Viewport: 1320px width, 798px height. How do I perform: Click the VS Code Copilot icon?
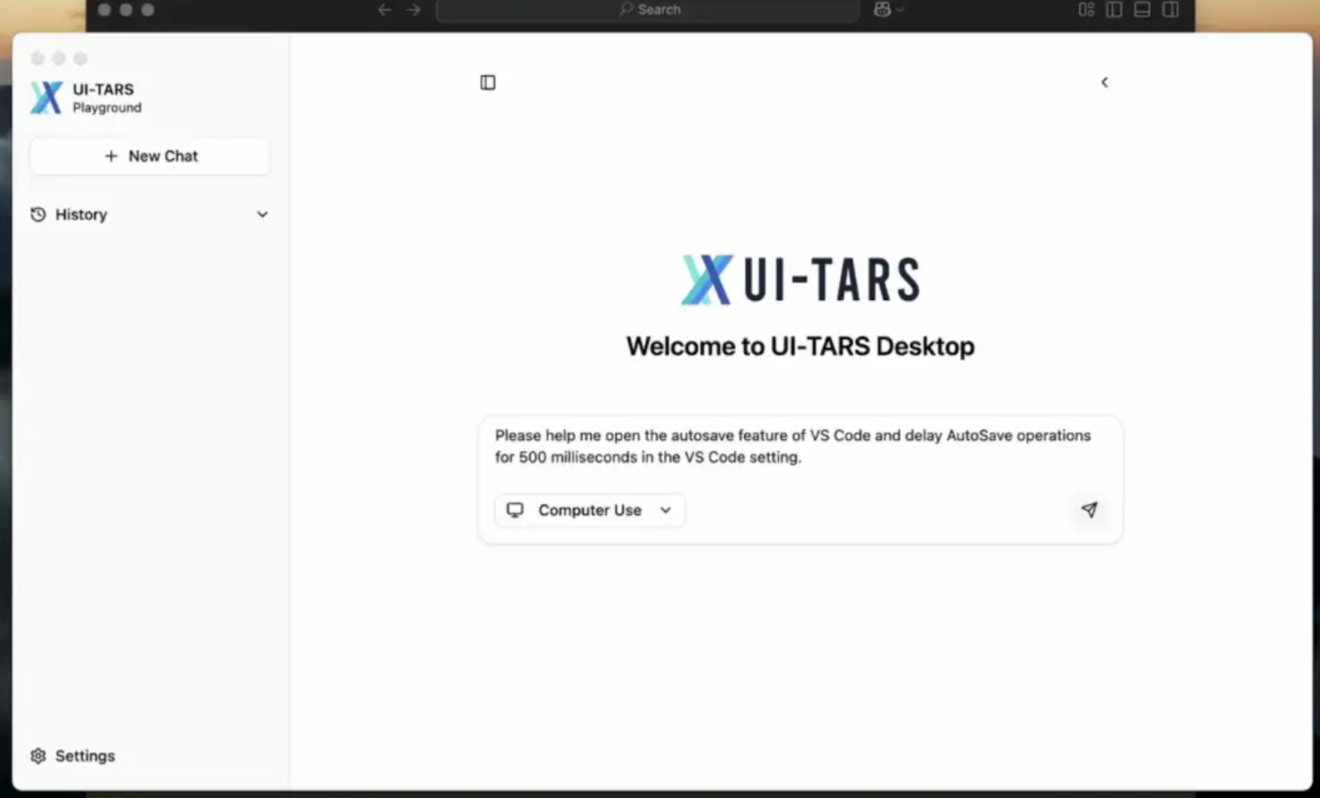[882, 9]
